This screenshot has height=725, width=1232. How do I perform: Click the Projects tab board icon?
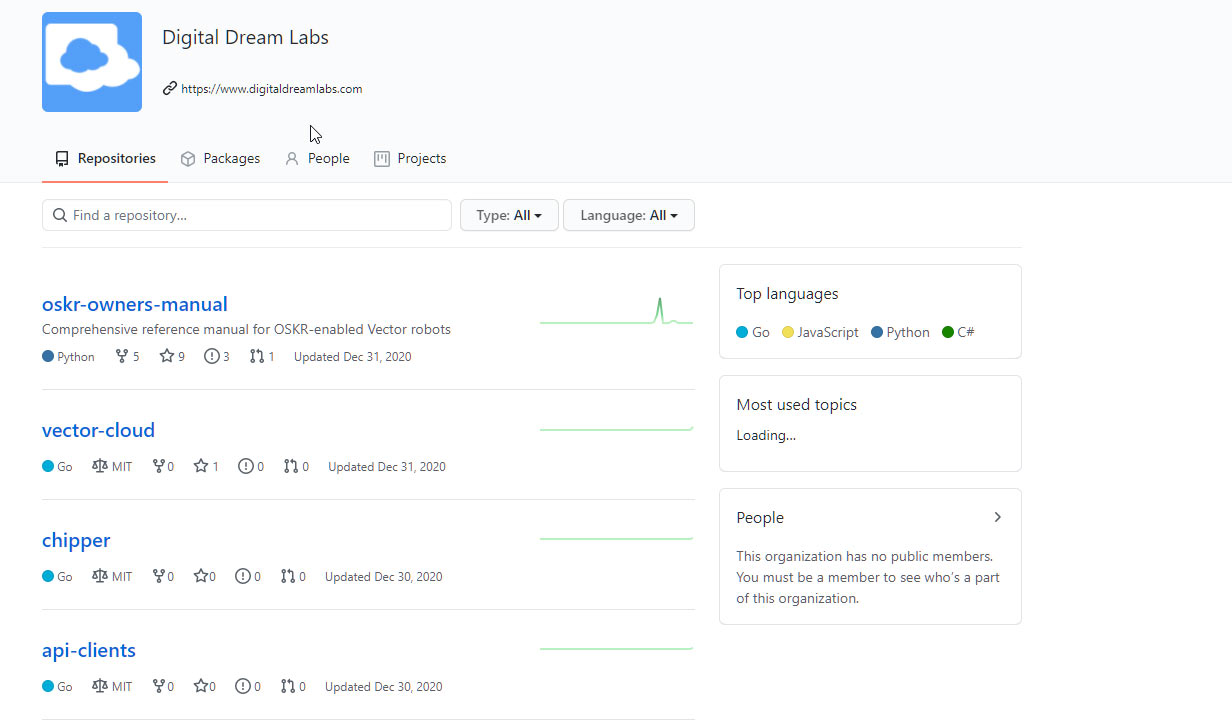point(382,158)
